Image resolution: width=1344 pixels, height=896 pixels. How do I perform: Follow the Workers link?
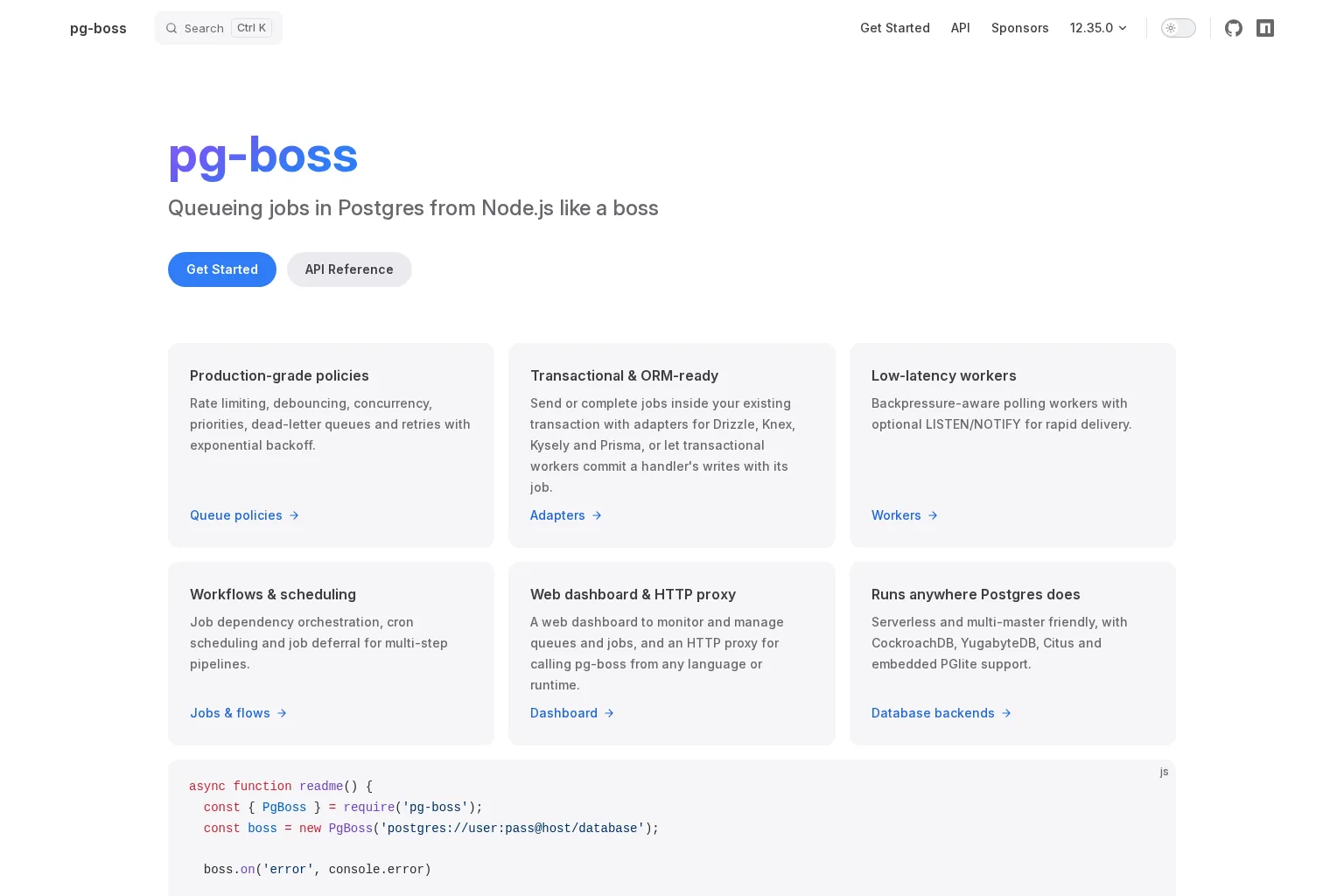click(x=905, y=515)
